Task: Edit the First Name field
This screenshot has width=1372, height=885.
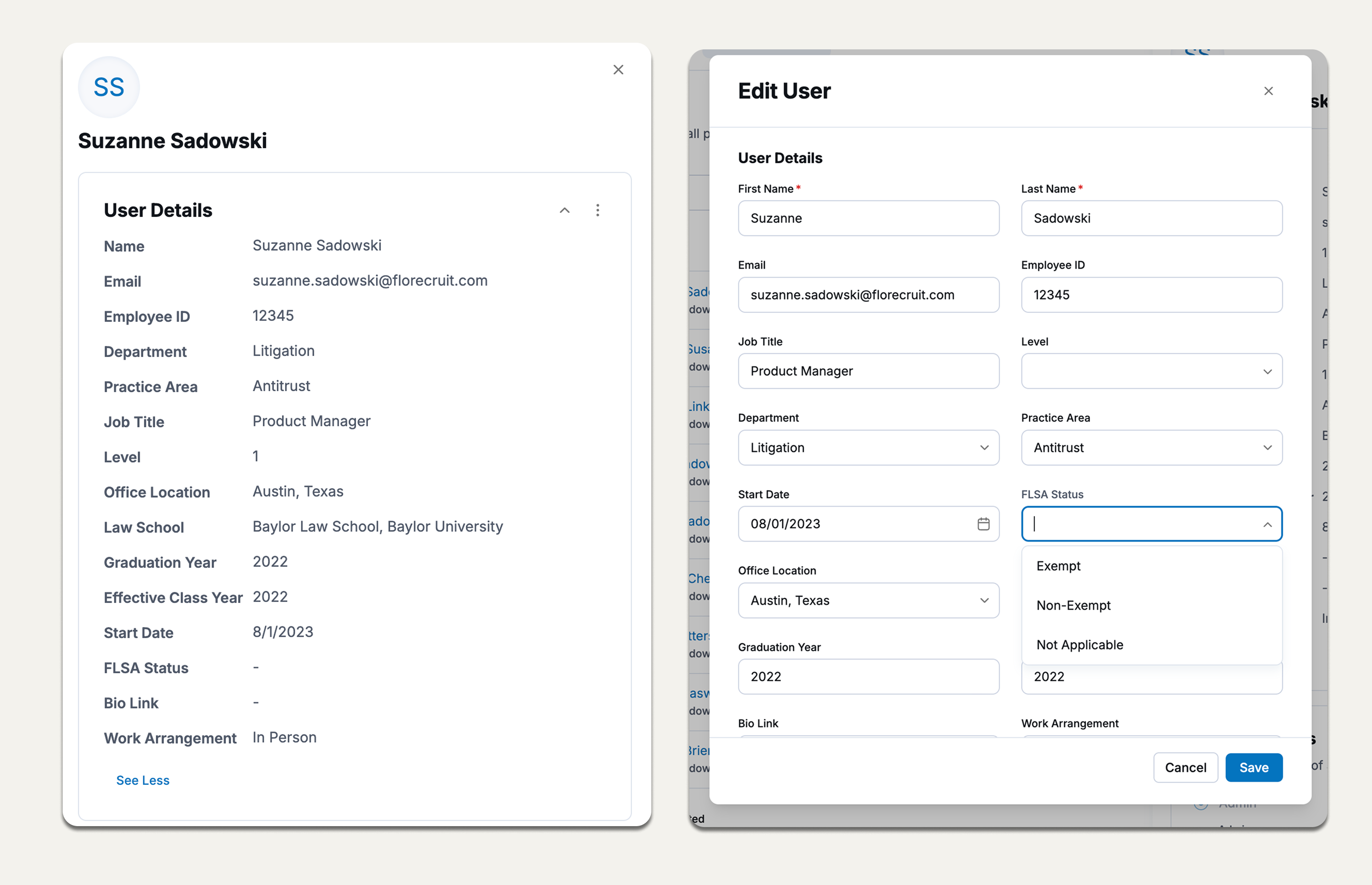Action: pyautogui.click(x=869, y=218)
